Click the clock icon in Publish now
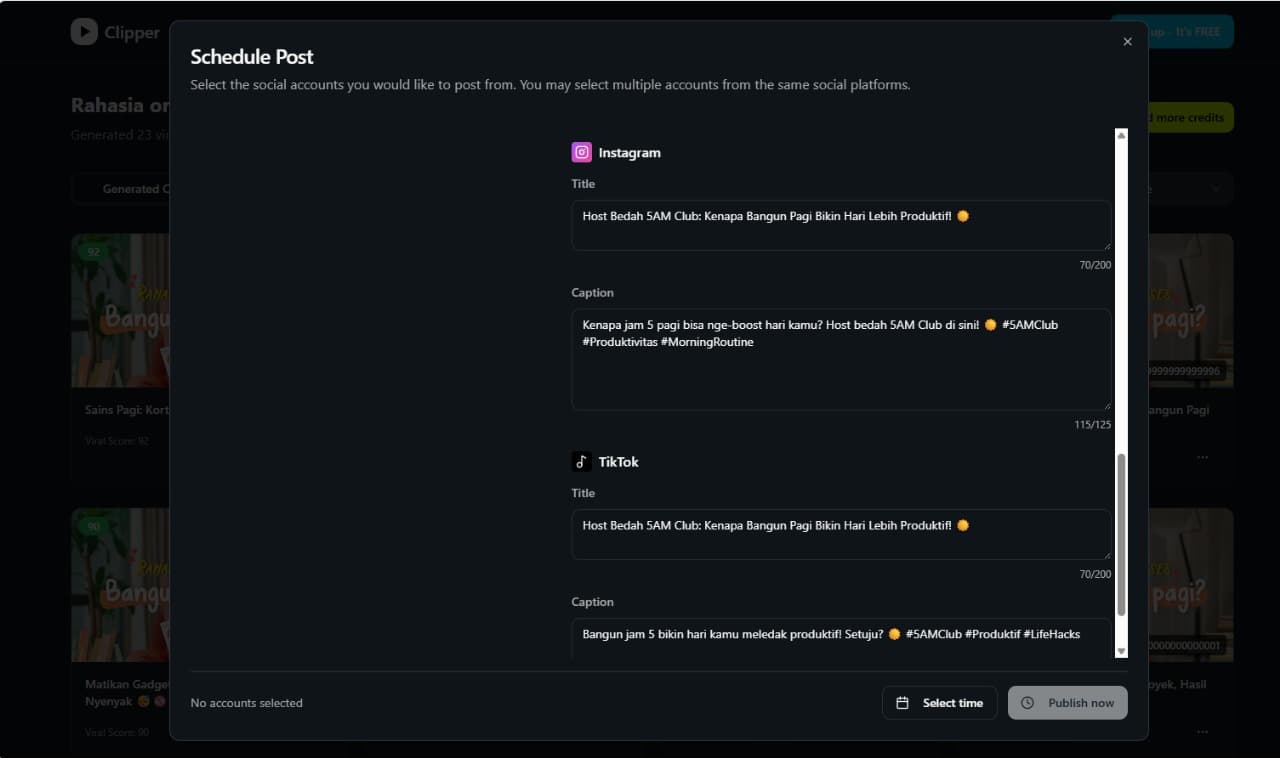The width and height of the screenshot is (1280, 758). coord(1027,703)
